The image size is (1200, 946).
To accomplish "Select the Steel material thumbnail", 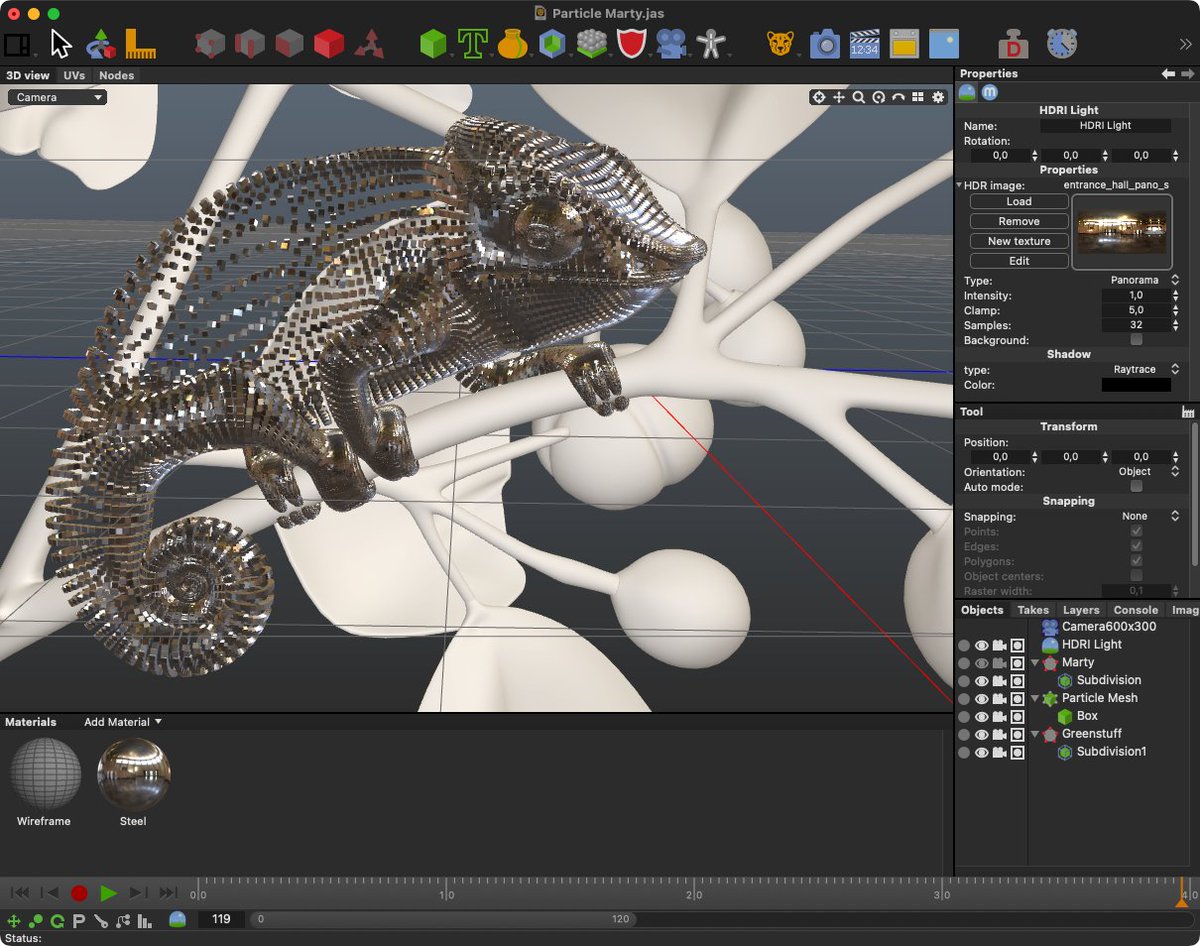I will pos(133,773).
